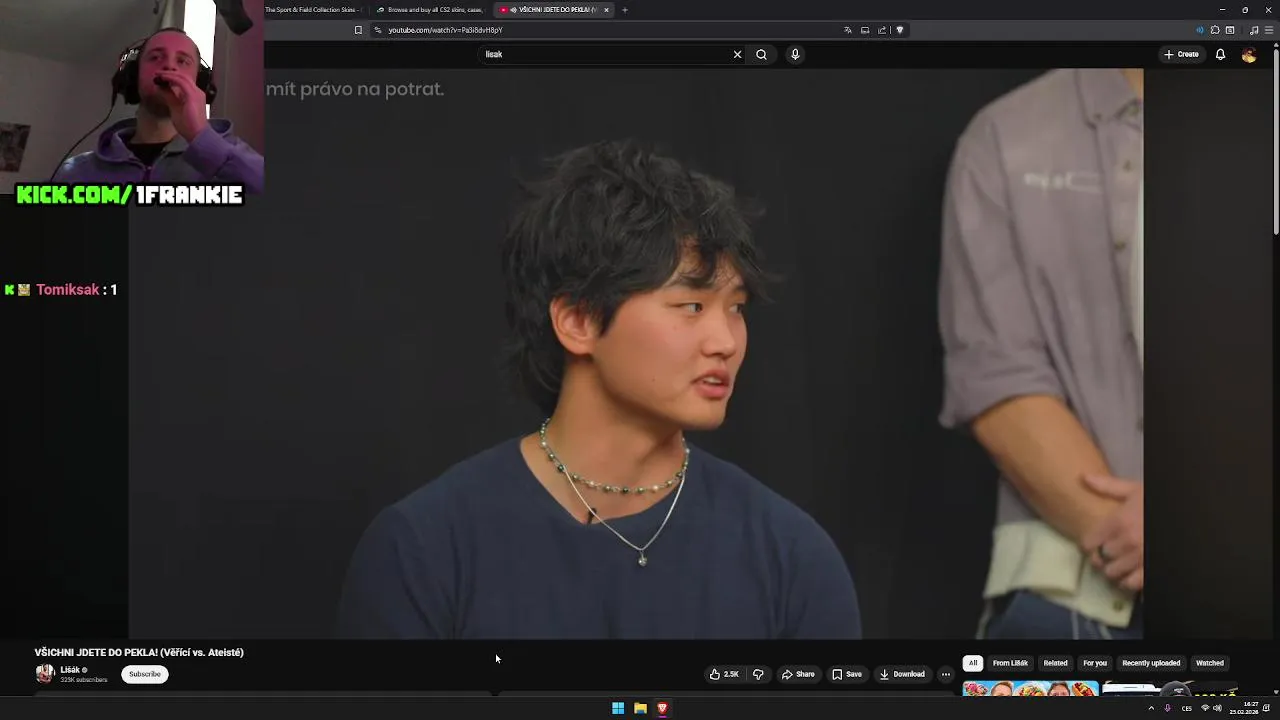Dislike the video with thumbs down

click(x=758, y=674)
